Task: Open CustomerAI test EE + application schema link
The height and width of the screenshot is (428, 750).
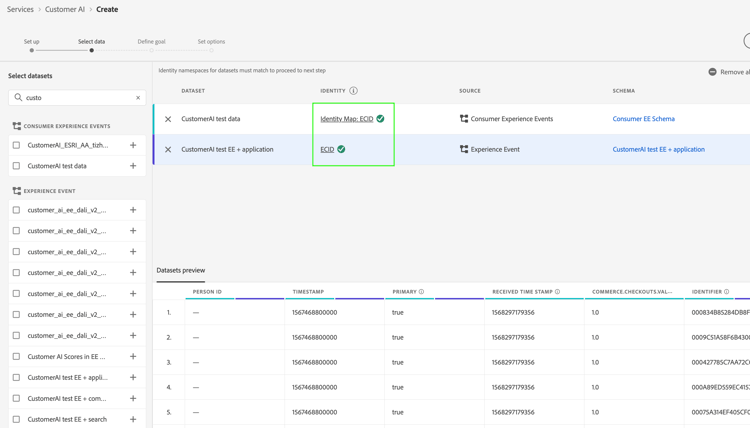Action: pyautogui.click(x=658, y=150)
